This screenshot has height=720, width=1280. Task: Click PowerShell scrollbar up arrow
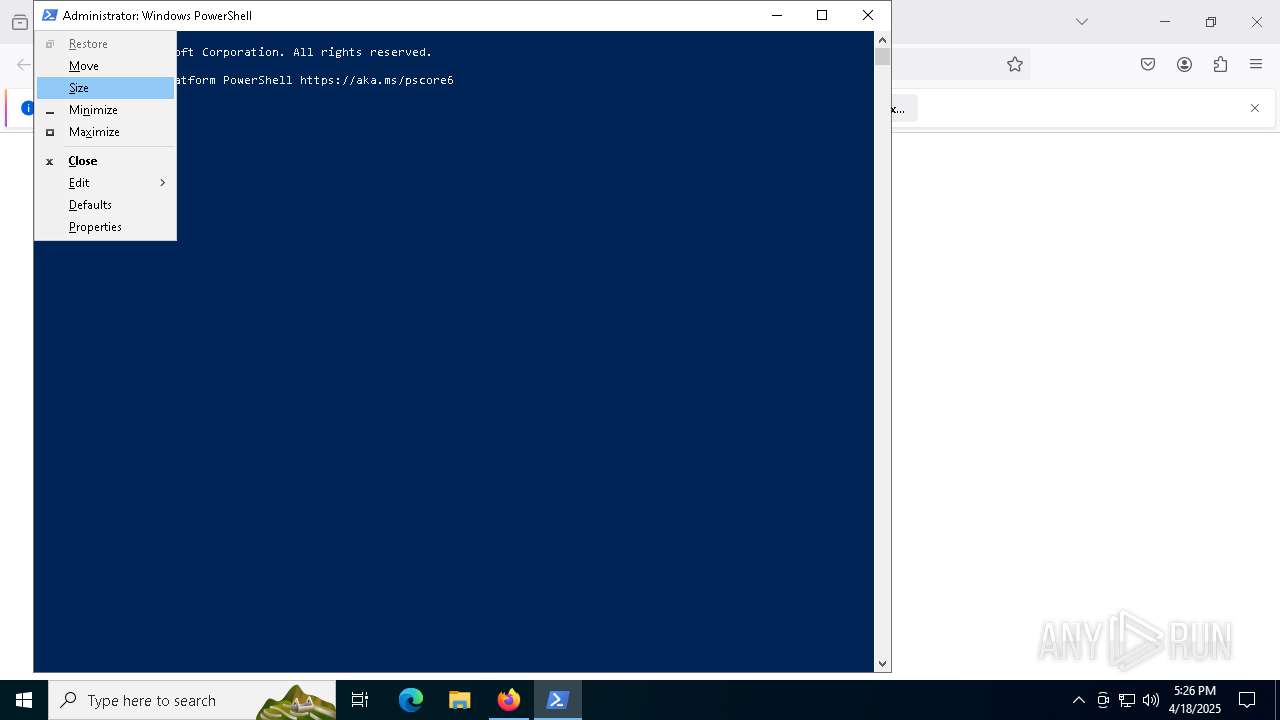[x=882, y=39]
